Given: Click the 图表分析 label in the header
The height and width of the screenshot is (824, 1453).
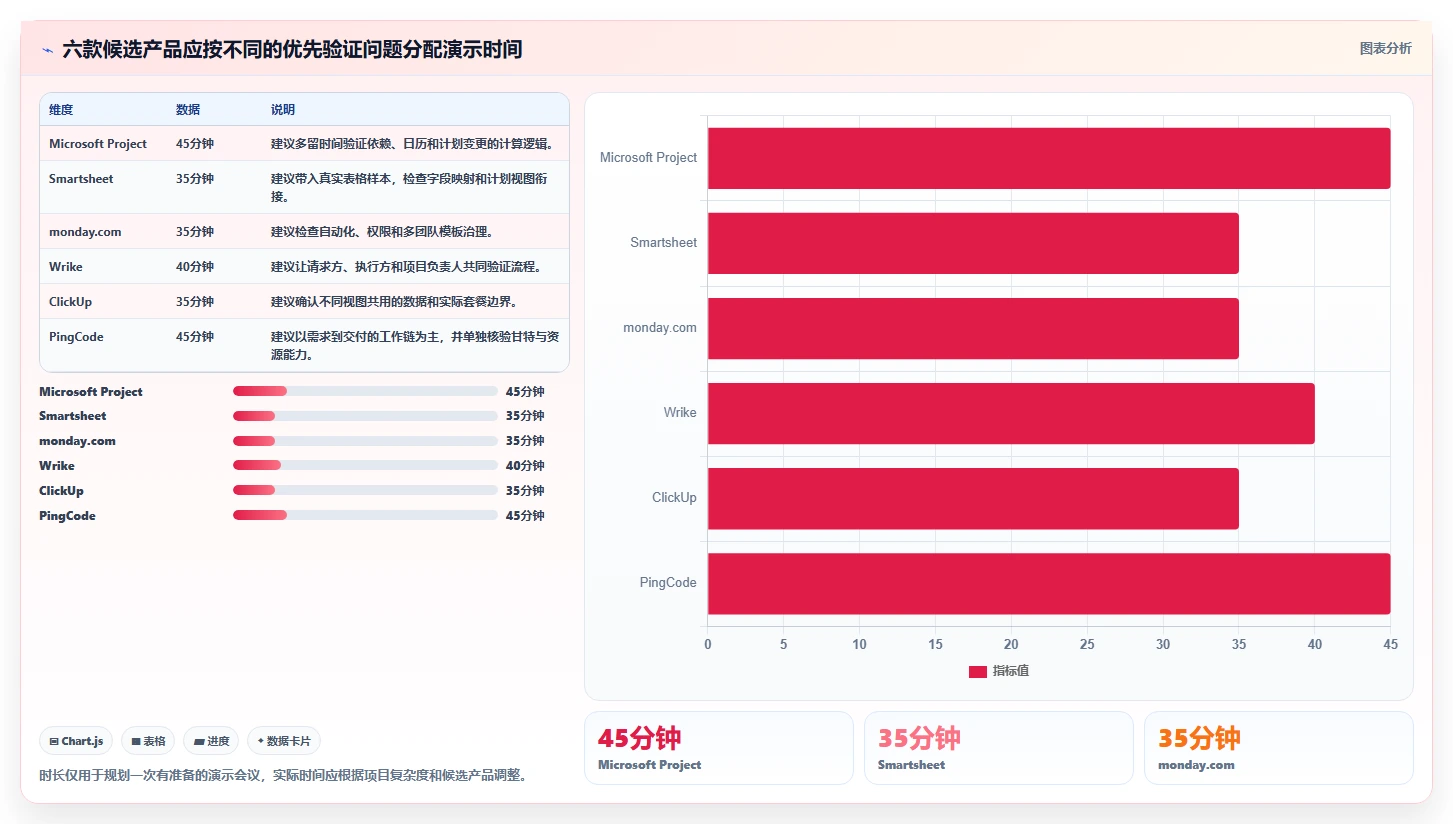Looking at the screenshot, I should [x=1385, y=48].
